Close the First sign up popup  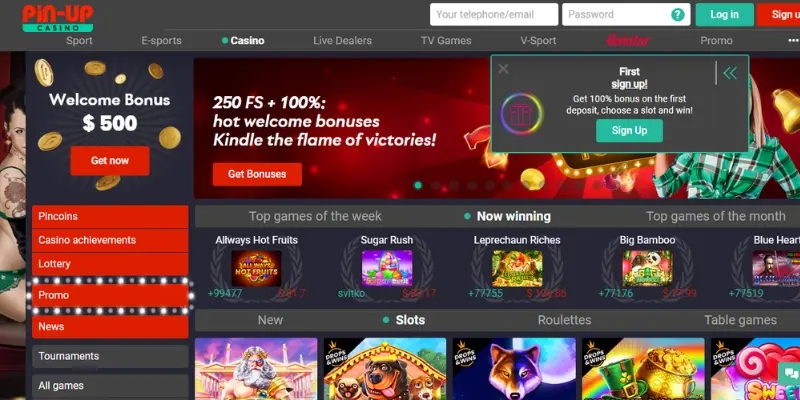pyautogui.click(x=503, y=69)
